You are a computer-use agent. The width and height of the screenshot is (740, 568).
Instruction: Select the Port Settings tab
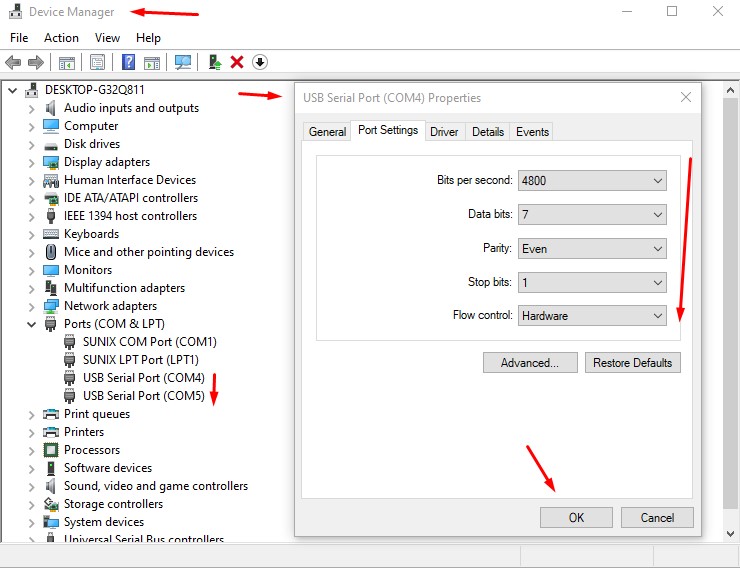388,130
